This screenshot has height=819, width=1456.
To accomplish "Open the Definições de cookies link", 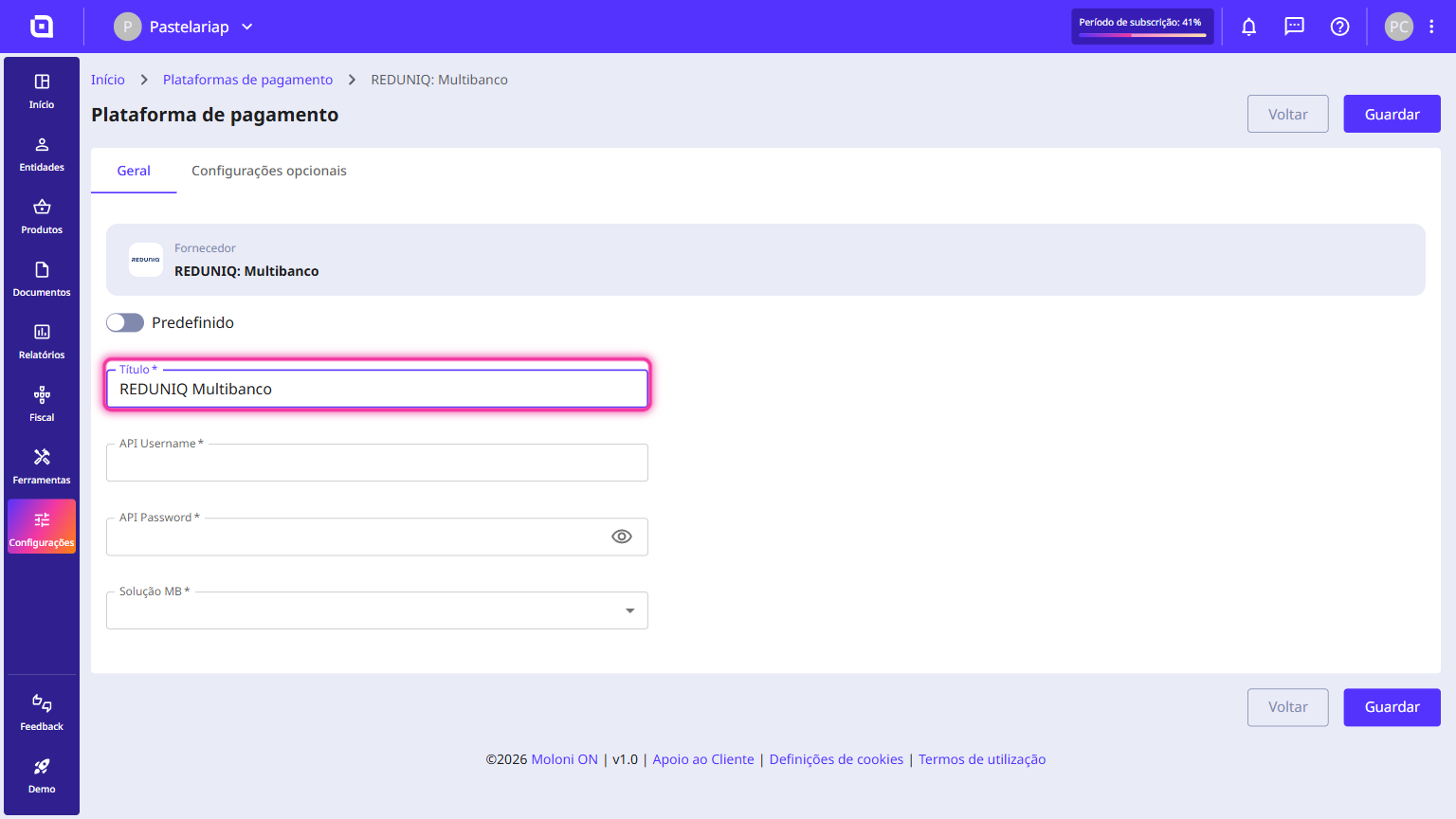I will 837,759.
